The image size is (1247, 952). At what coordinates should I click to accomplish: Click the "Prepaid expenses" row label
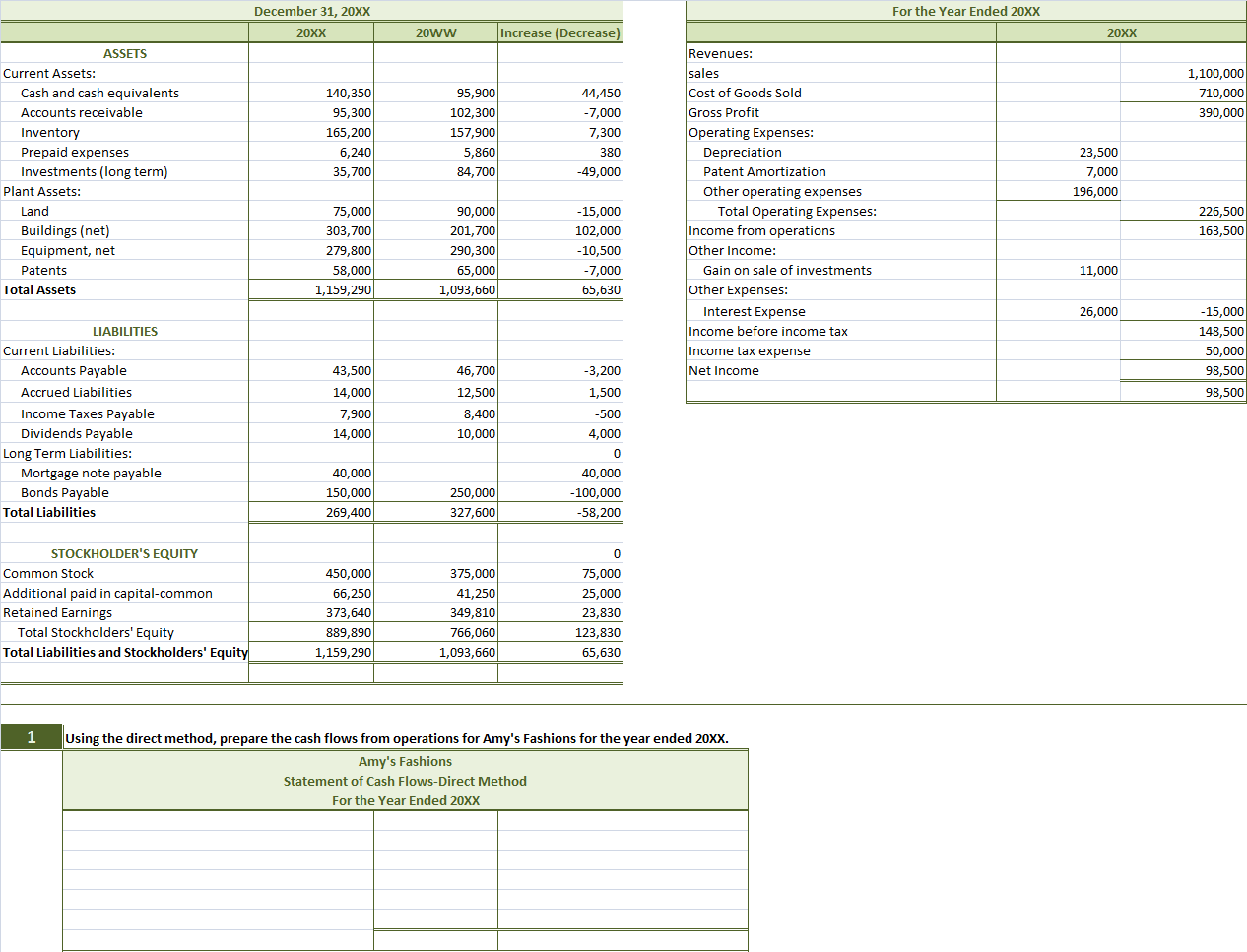pyautogui.click(x=75, y=152)
